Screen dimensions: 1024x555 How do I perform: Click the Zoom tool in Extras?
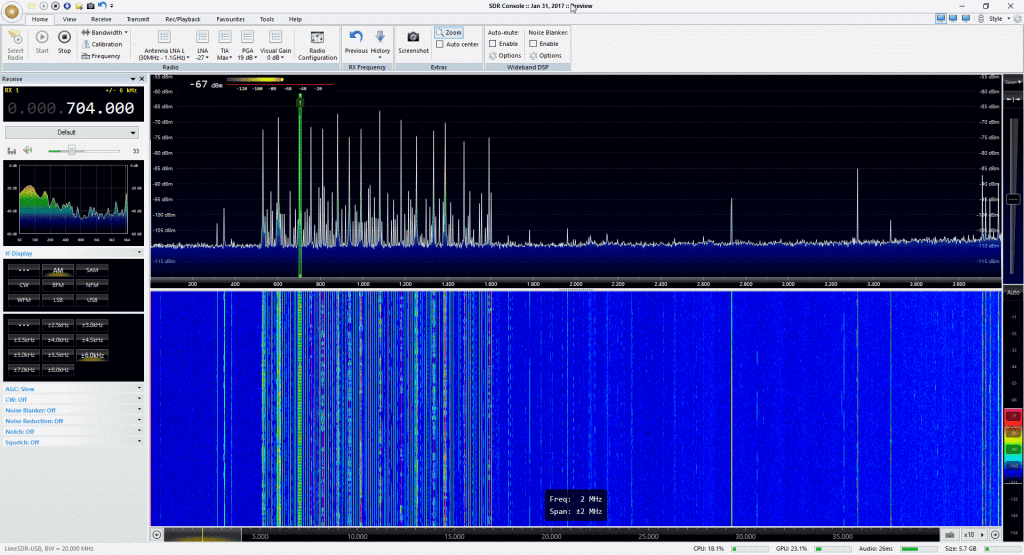(x=449, y=33)
